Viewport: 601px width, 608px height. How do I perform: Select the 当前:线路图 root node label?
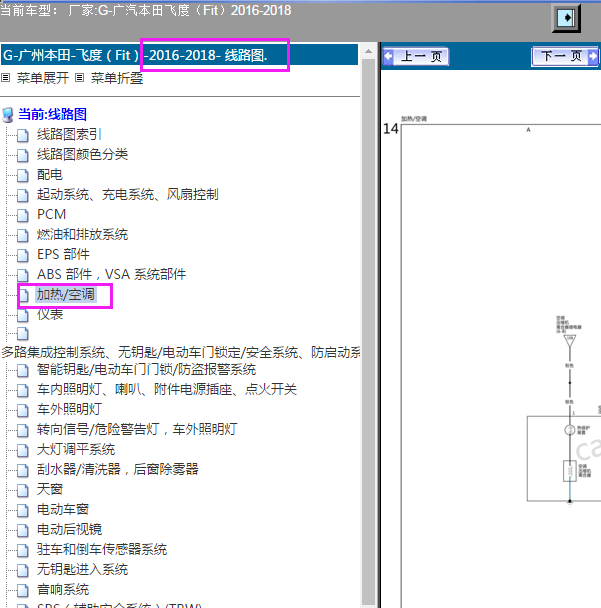click(52, 114)
